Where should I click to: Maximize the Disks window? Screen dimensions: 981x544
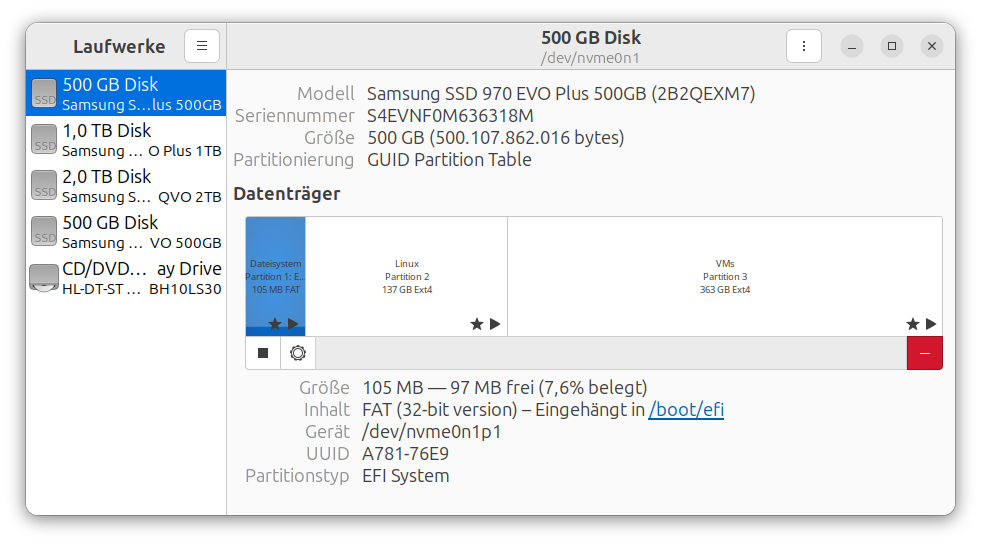pyautogui.click(x=892, y=46)
